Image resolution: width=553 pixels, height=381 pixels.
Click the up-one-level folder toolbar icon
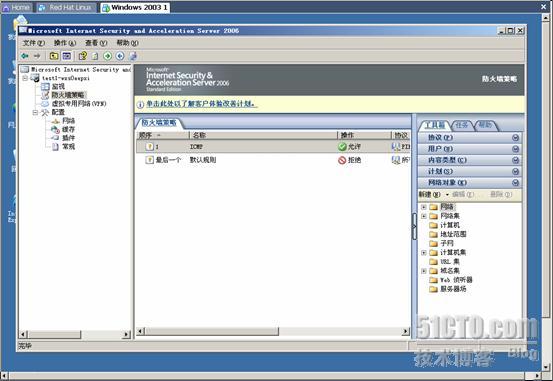(54, 56)
